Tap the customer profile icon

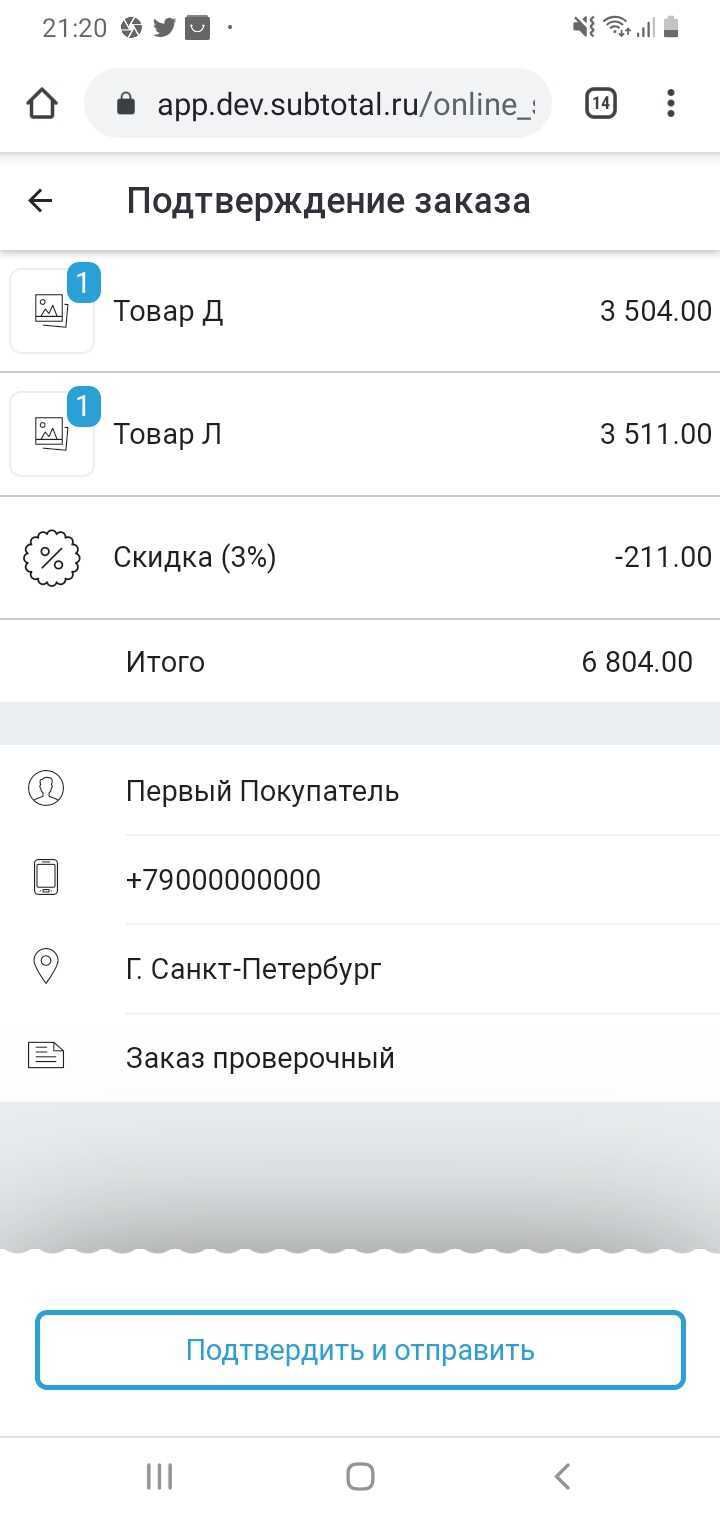click(x=46, y=789)
